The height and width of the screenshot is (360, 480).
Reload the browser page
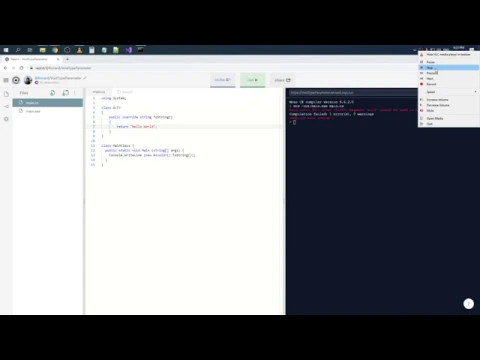[22, 68]
